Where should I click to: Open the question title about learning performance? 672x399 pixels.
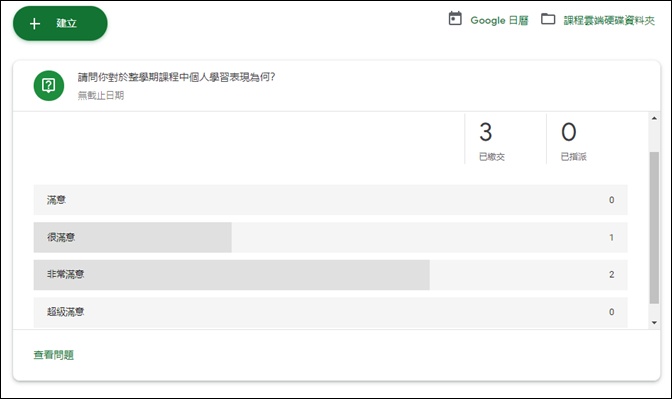tap(176, 77)
